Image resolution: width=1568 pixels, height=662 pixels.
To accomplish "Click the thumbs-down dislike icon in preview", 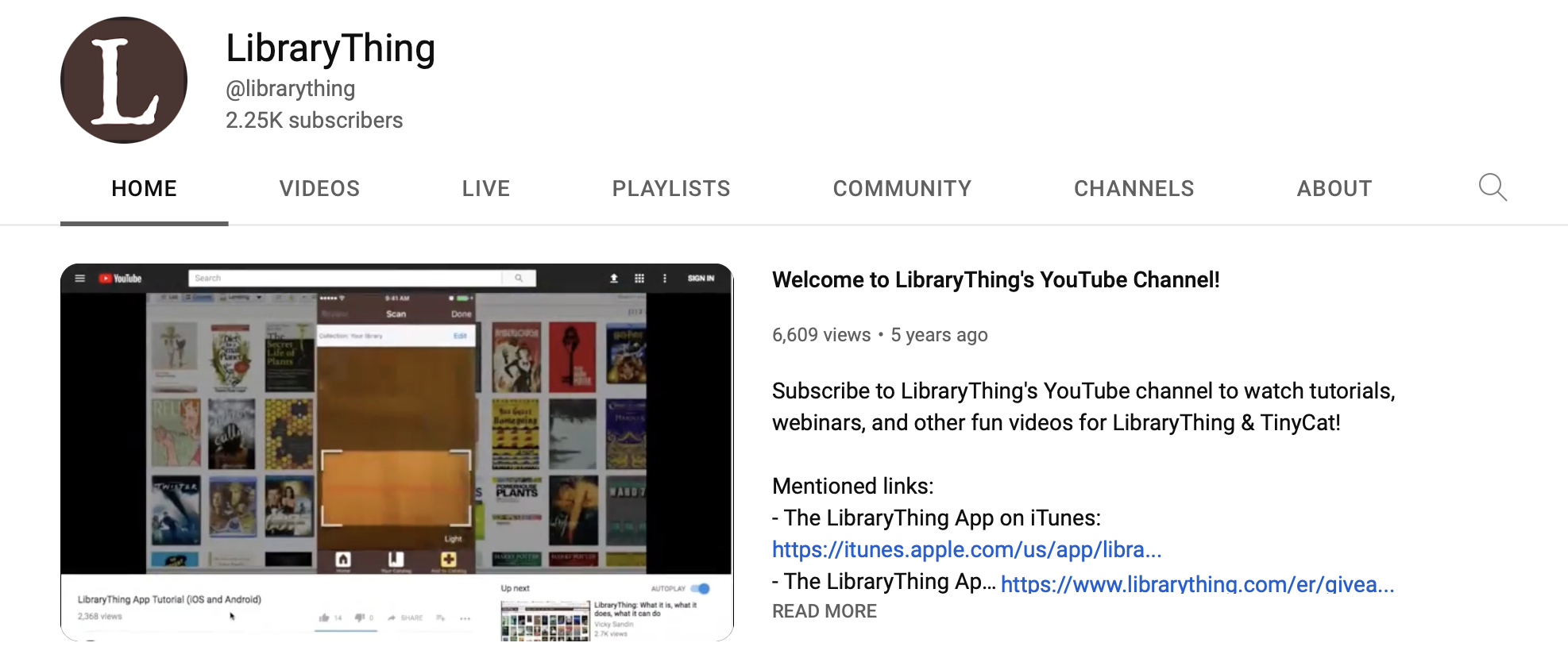I will [359, 618].
